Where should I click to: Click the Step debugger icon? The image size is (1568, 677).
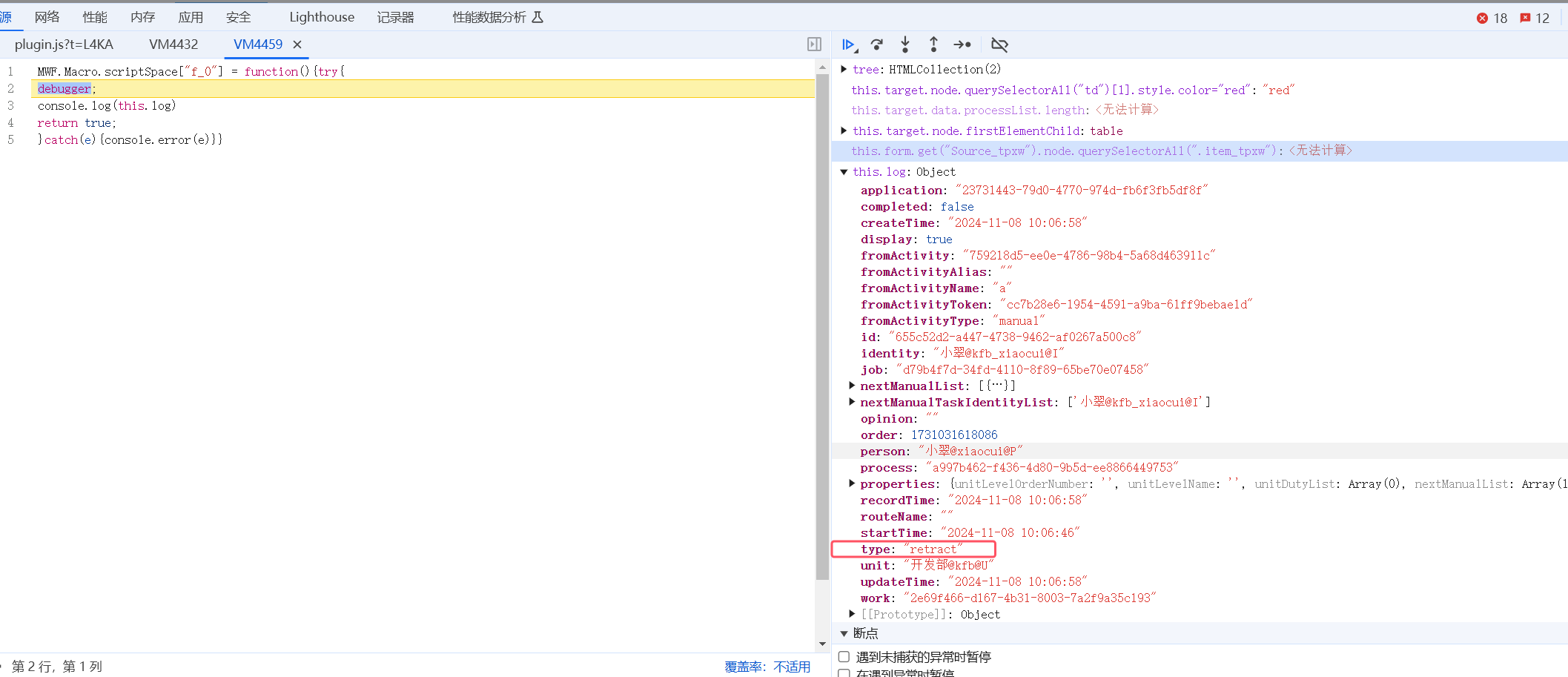pyautogui.click(x=962, y=45)
